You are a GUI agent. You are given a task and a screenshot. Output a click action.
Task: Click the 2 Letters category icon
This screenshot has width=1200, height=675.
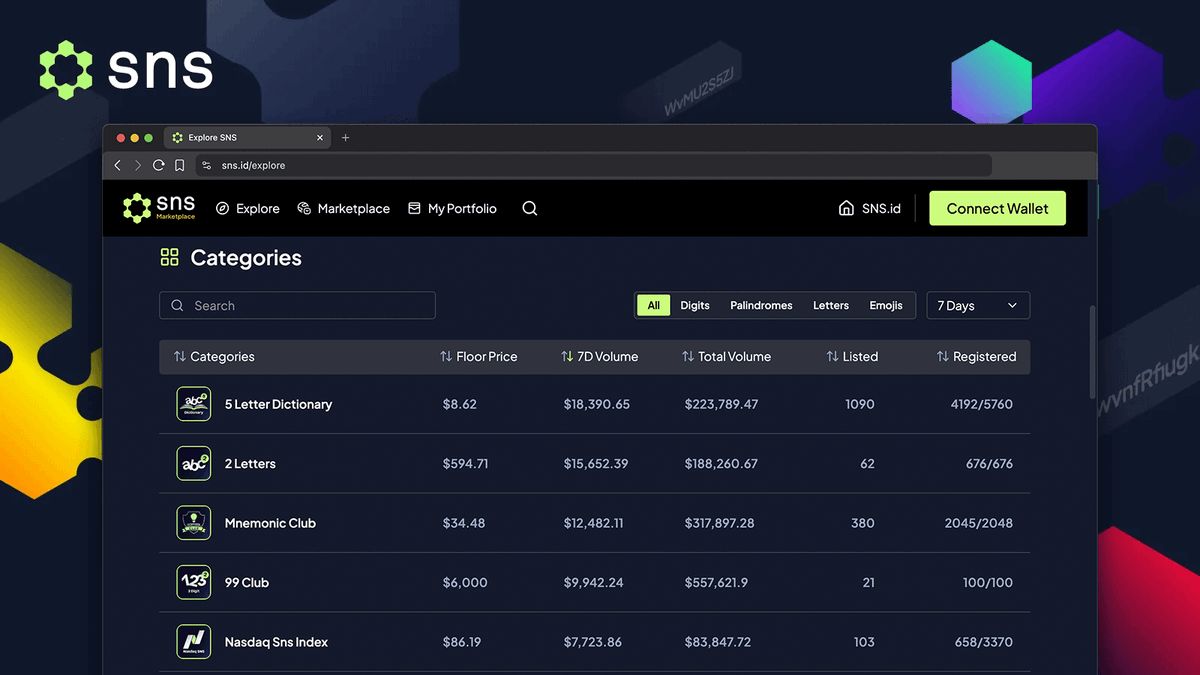194,464
